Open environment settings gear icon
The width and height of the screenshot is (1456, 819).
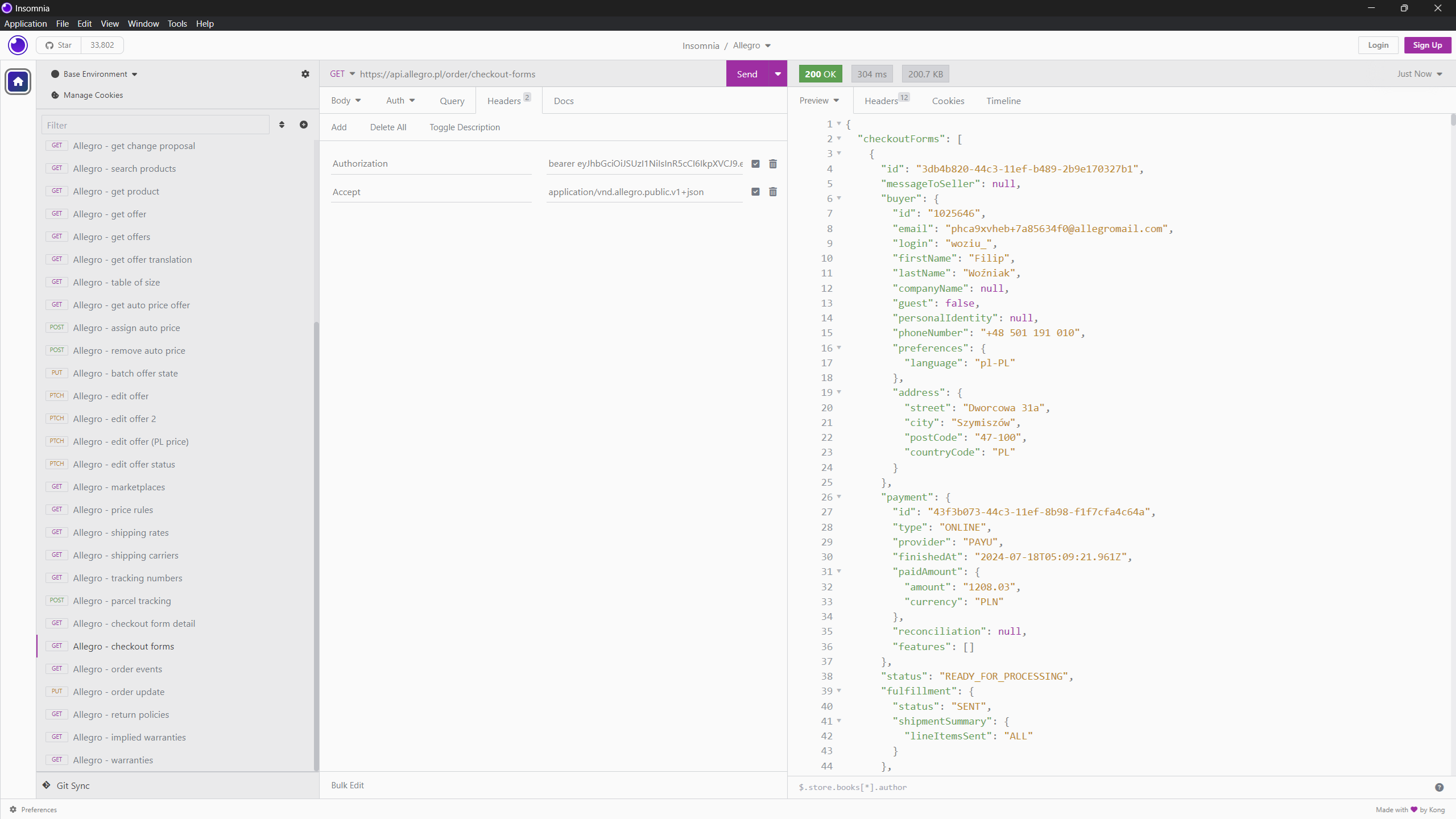click(305, 74)
